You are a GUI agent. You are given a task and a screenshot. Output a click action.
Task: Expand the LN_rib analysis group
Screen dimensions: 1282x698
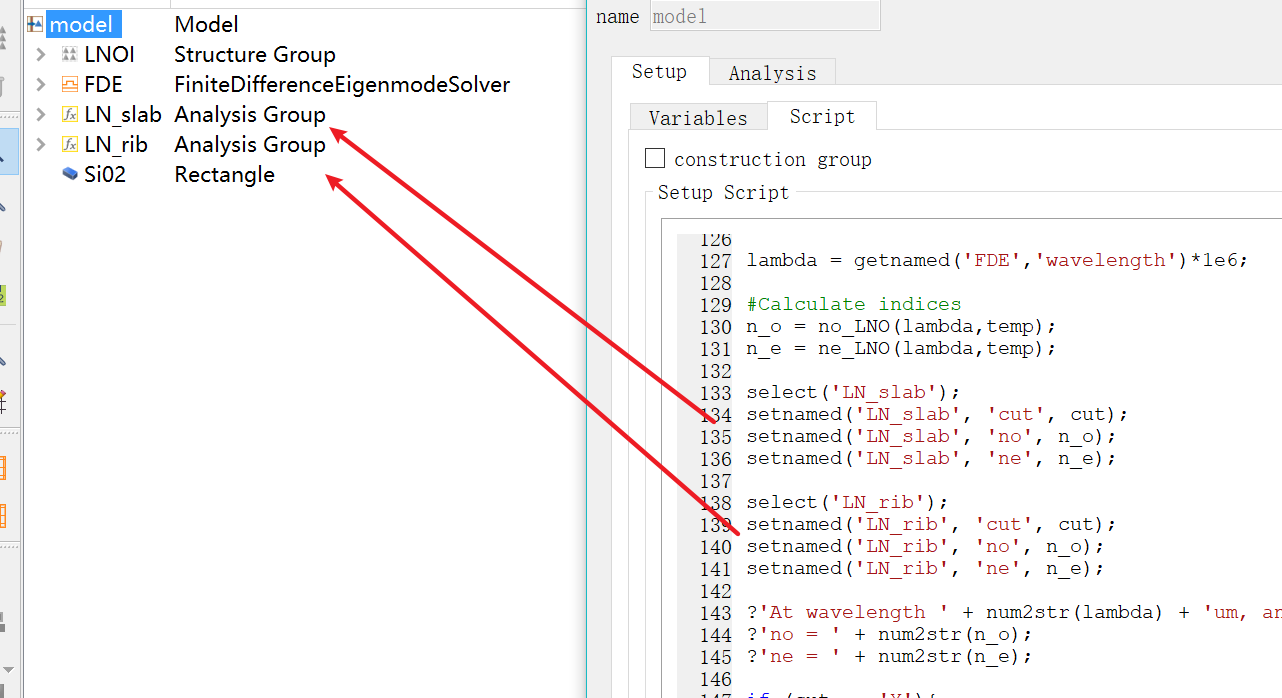pyautogui.click(x=40, y=144)
